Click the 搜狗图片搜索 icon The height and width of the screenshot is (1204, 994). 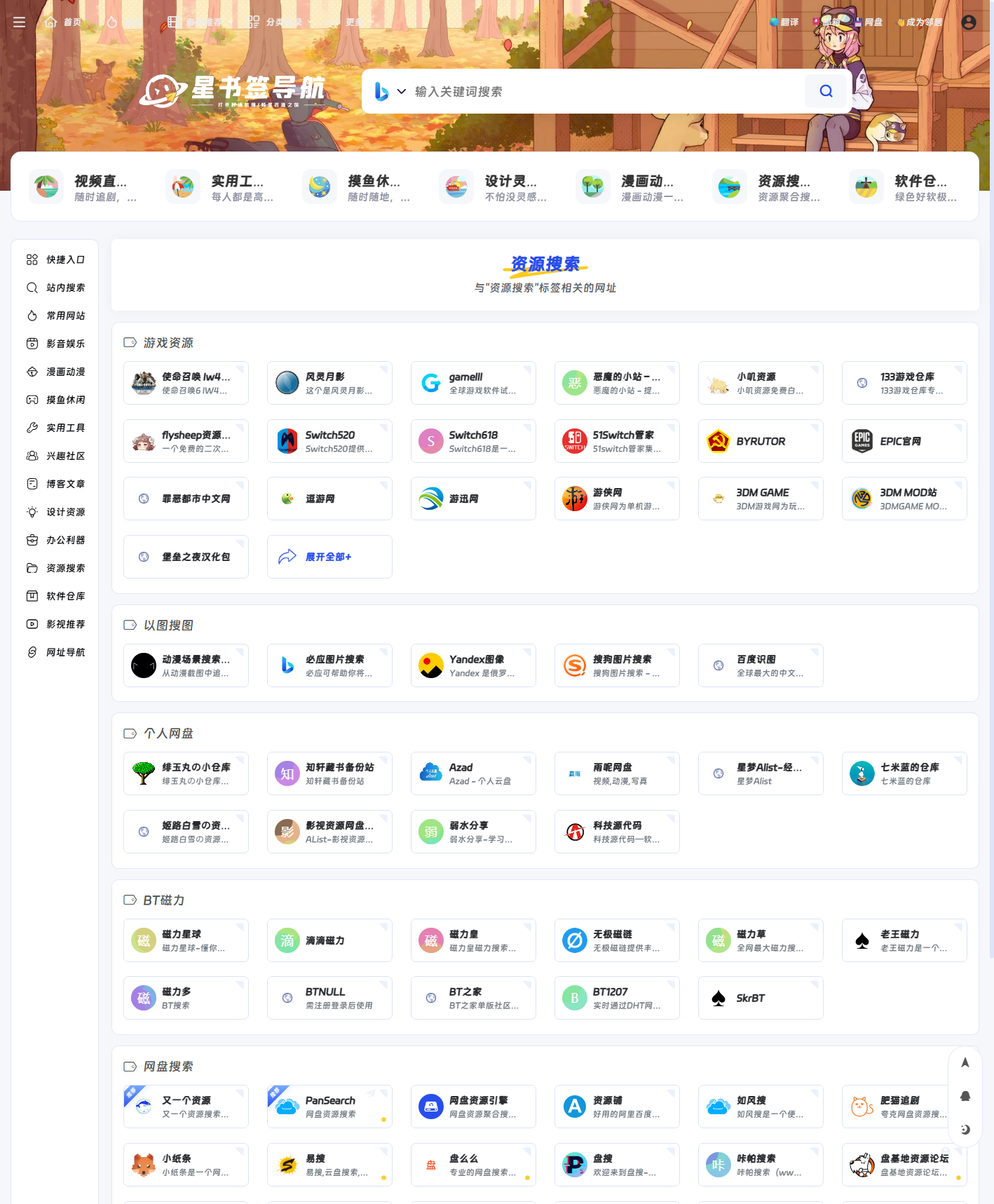coord(575,665)
